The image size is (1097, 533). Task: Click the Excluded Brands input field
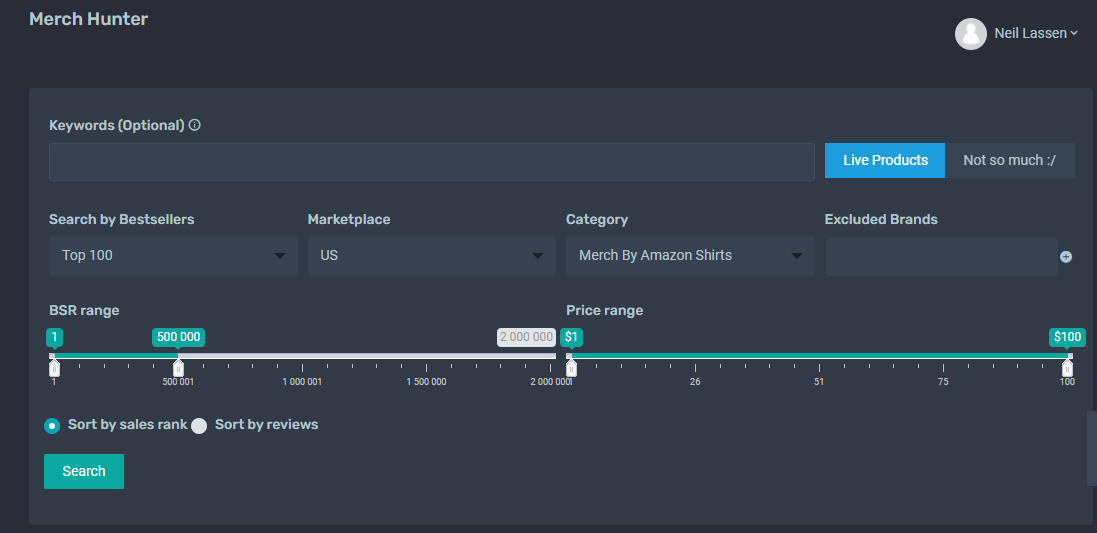click(x=942, y=257)
